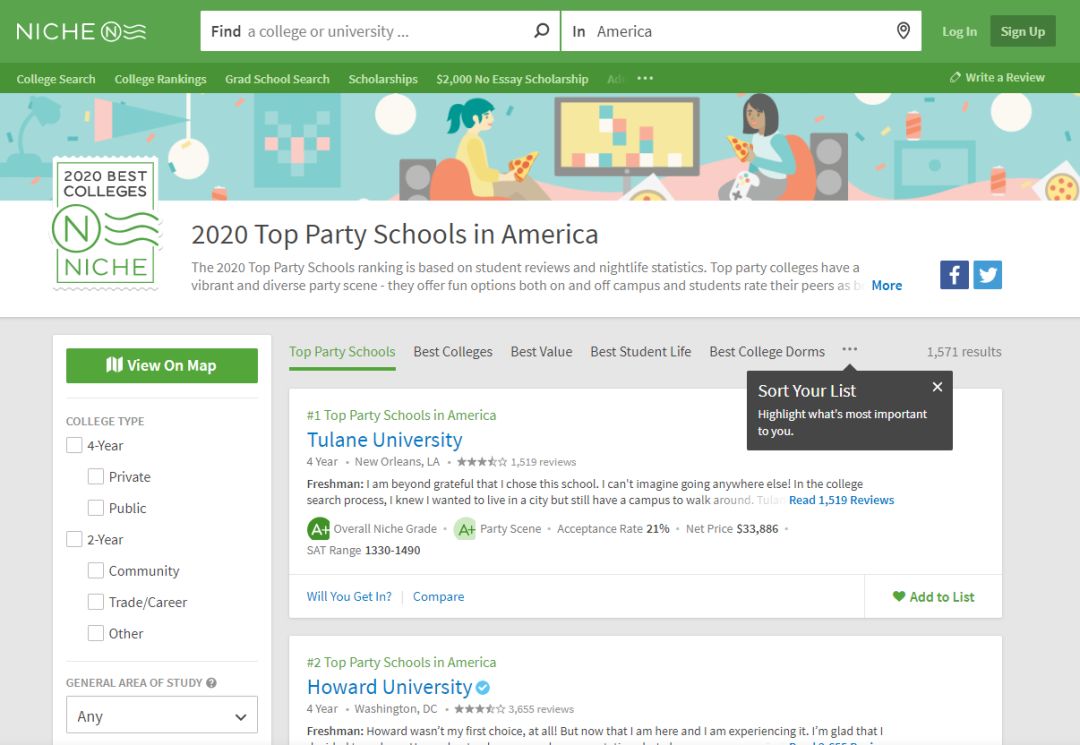The image size is (1080, 745).
Task: Share the ranking on Twitter
Action: [x=987, y=275]
